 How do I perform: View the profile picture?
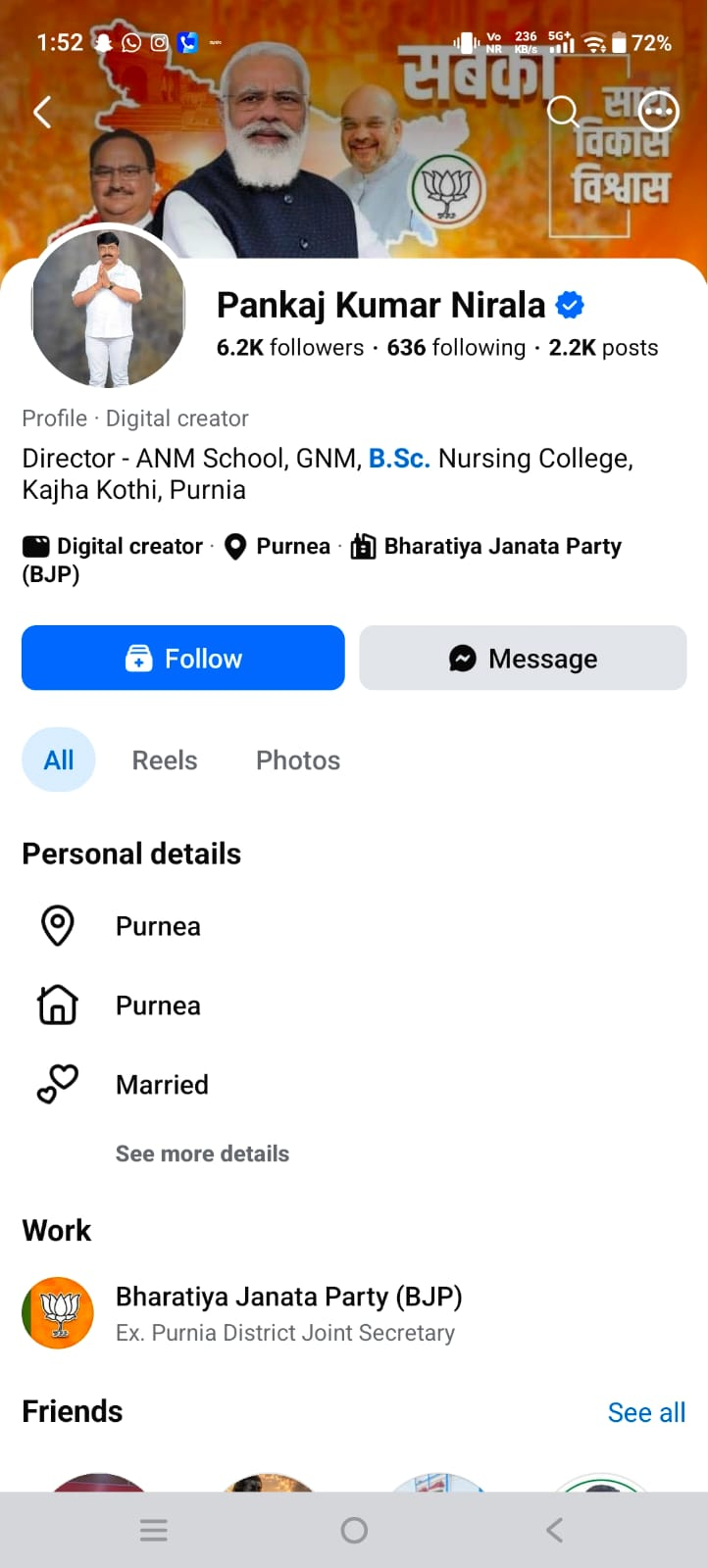point(108,308)
